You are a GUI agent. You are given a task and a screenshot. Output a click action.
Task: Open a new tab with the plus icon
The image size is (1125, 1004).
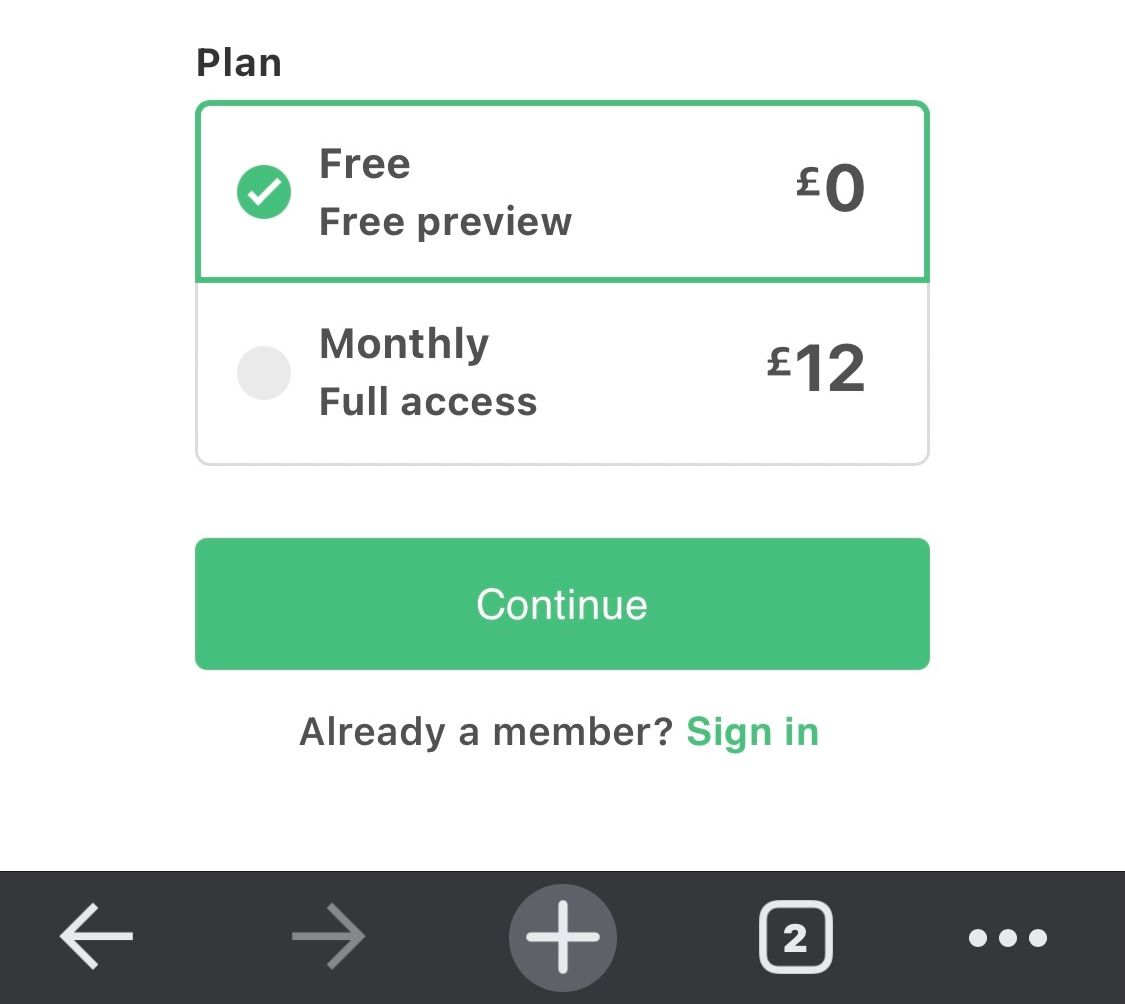[x=562, y=937]
